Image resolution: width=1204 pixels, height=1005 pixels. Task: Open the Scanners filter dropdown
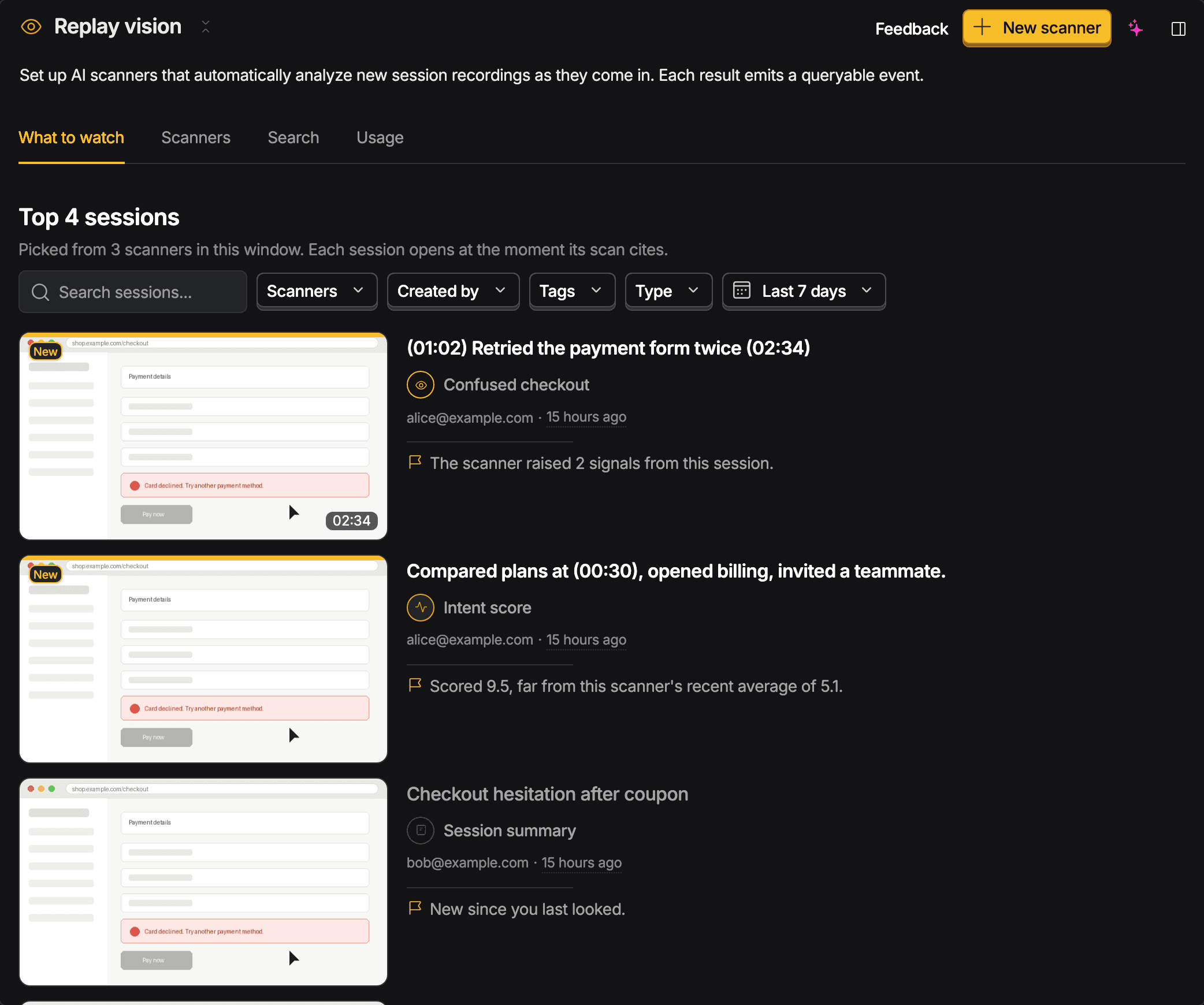[x=317, y=291]
